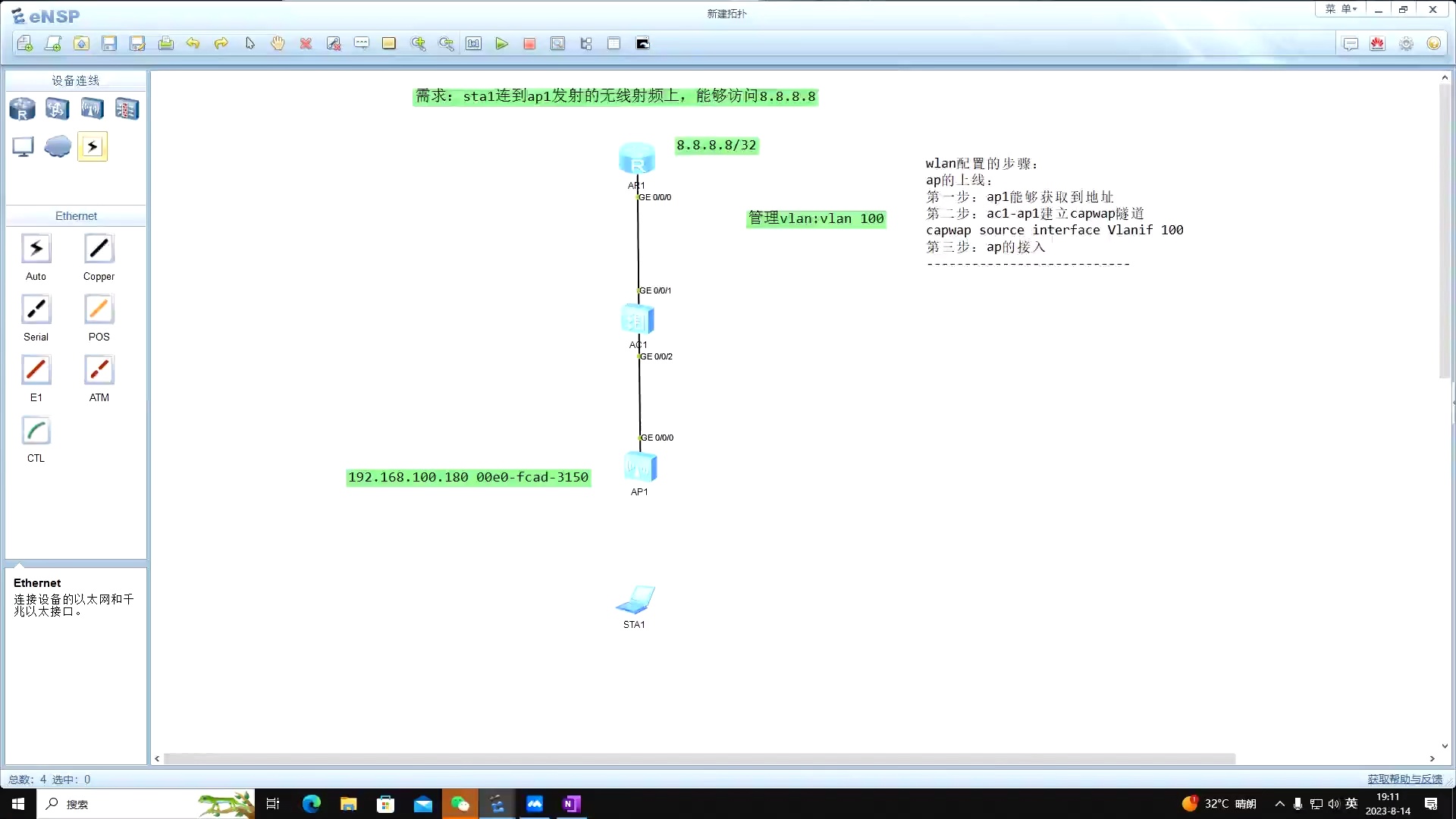Stop devices with red stop button
The image size is (1456, 819).
coord(529,44)
